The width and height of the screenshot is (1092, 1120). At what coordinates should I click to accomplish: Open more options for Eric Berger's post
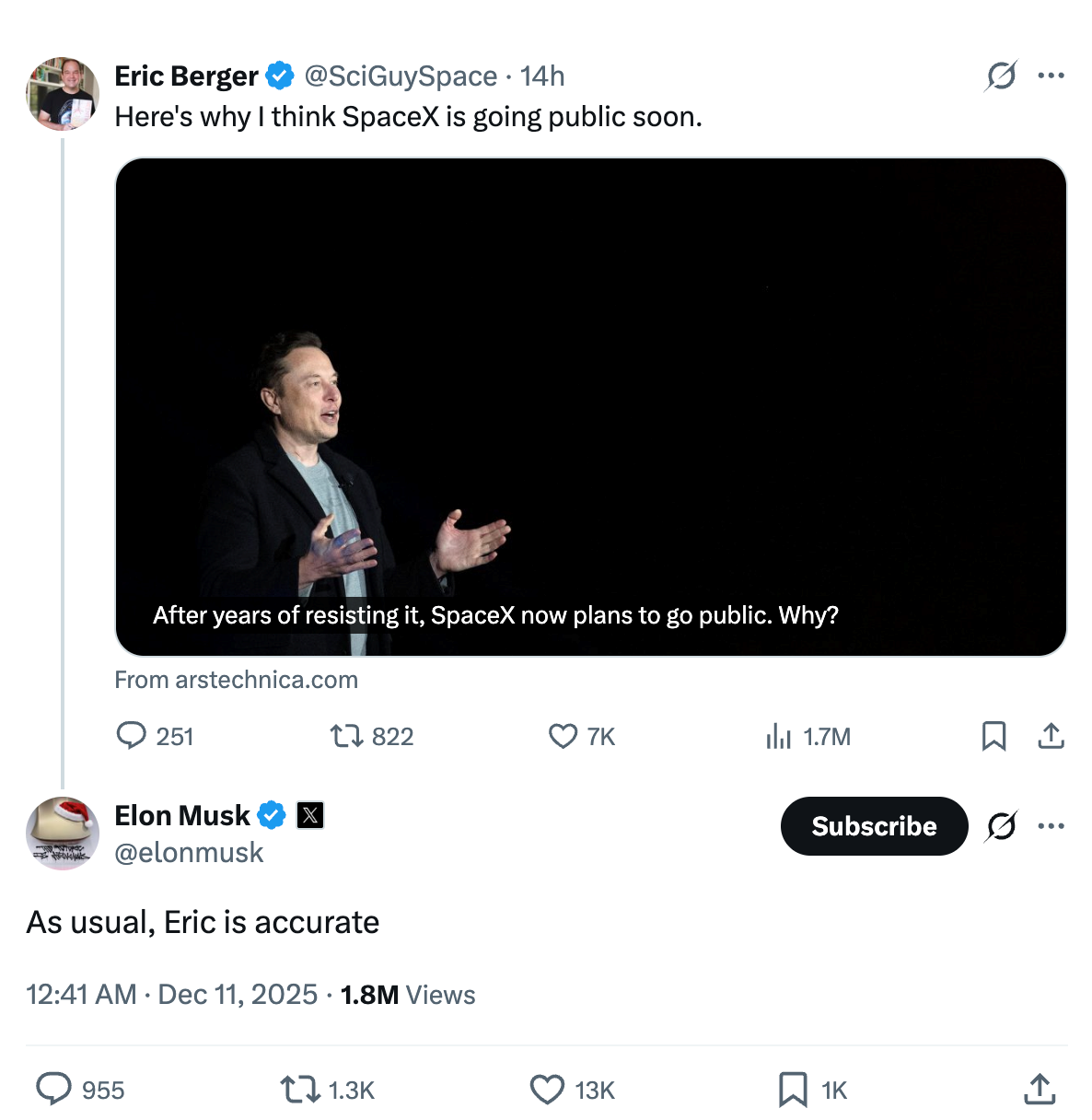pos(1051,76)
